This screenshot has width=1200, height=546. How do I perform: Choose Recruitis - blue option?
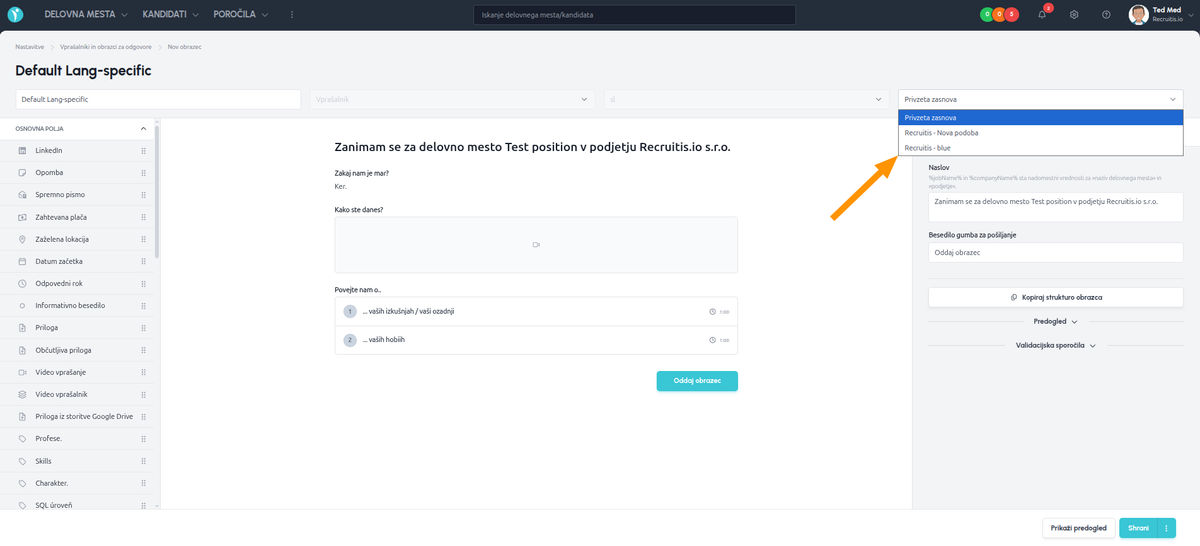click(1041, 147)
